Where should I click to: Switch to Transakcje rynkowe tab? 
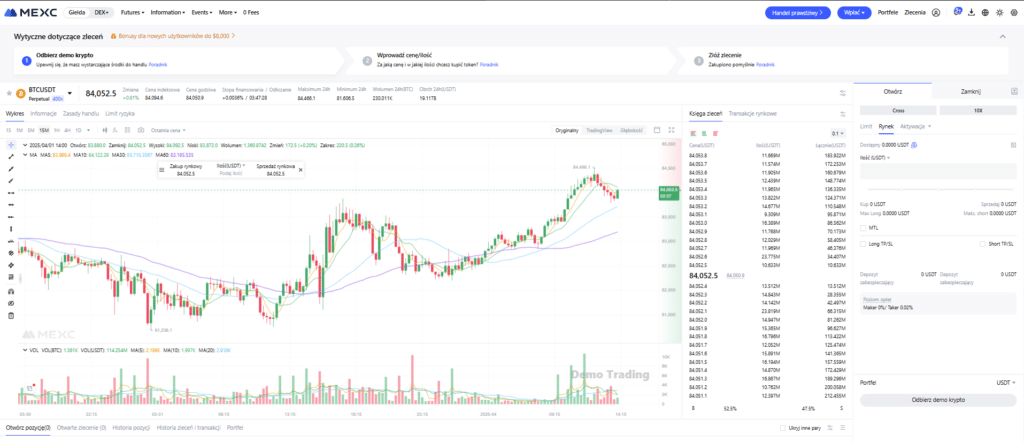(x=751, y=114)
